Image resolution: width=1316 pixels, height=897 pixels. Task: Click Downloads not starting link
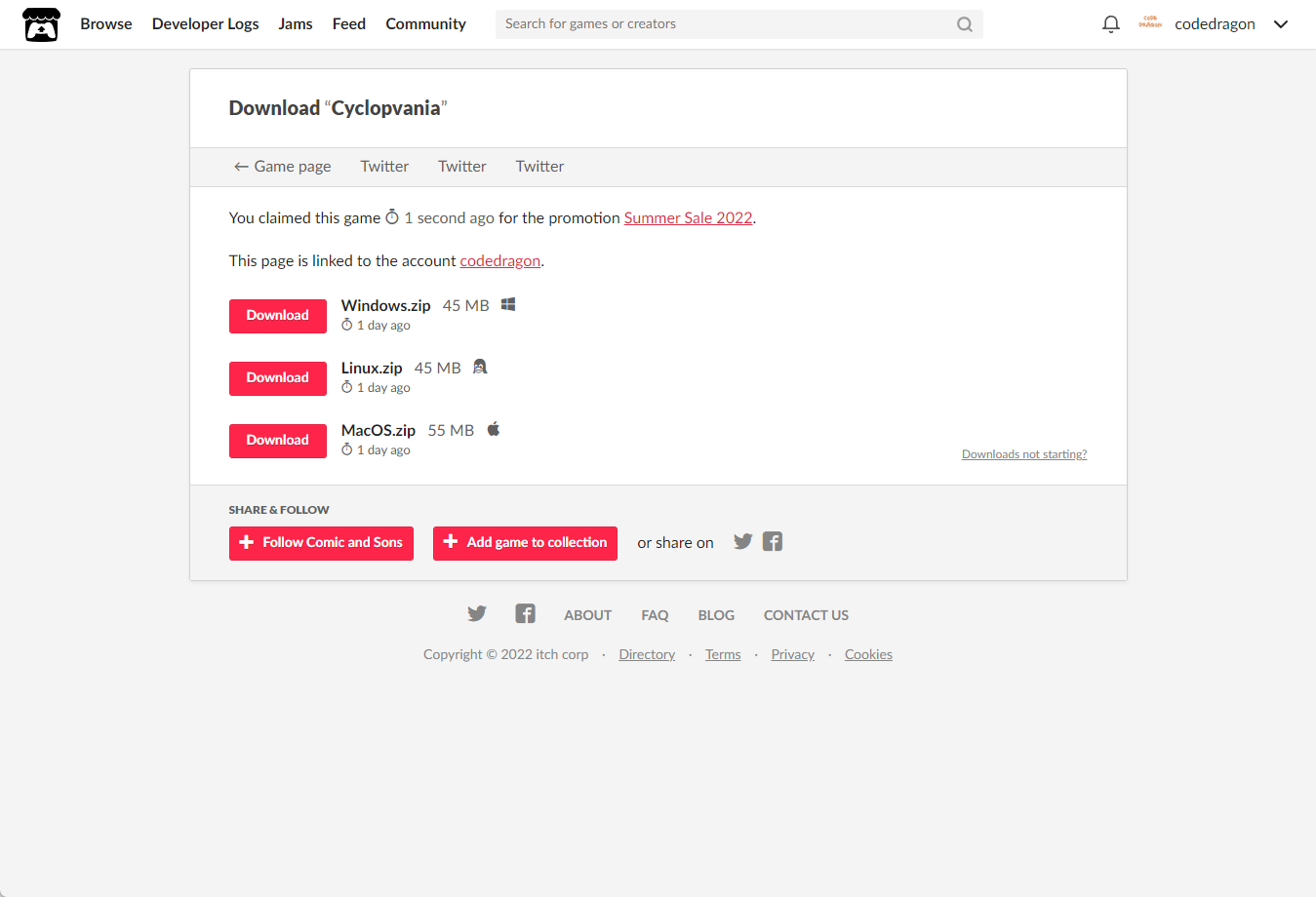[1024, 454]
